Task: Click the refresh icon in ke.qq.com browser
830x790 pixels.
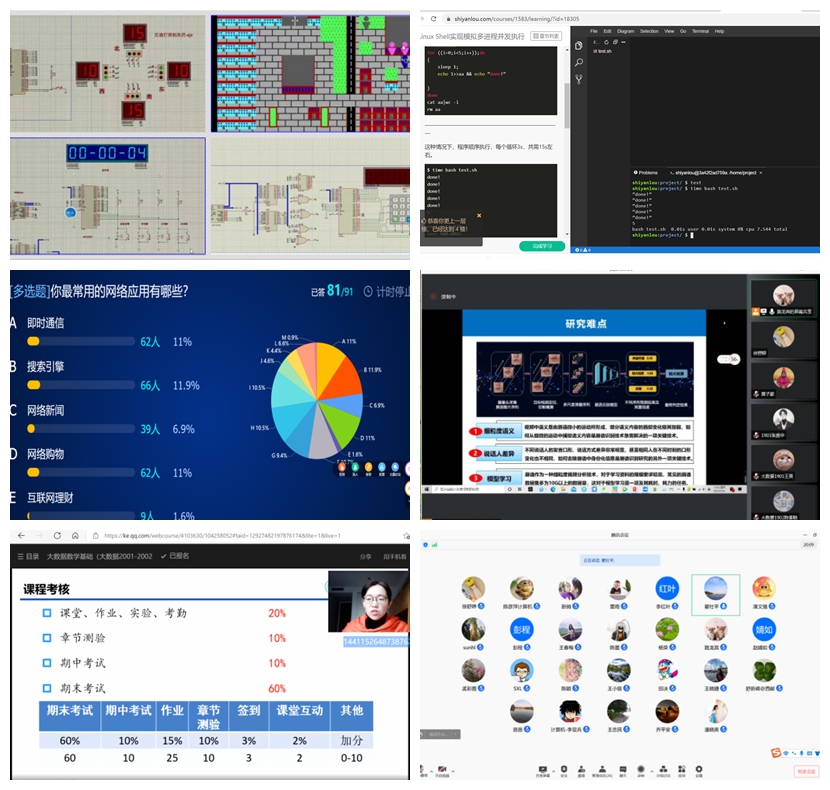Action: point(56,535)
